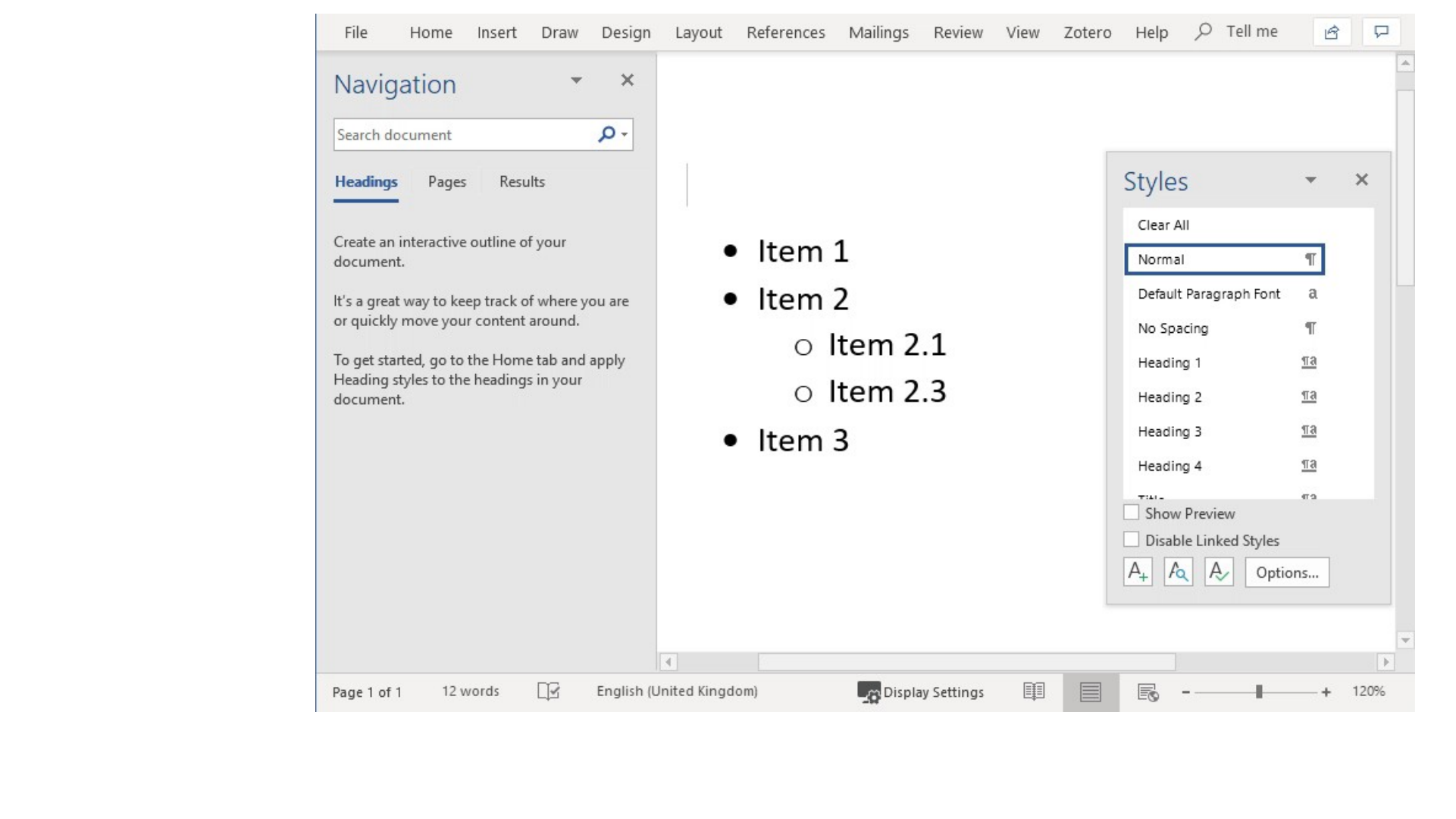This screenshot has width=1456, height=819.
Task: Switch to the Results tab in Navigation
Action: (521, 182)
